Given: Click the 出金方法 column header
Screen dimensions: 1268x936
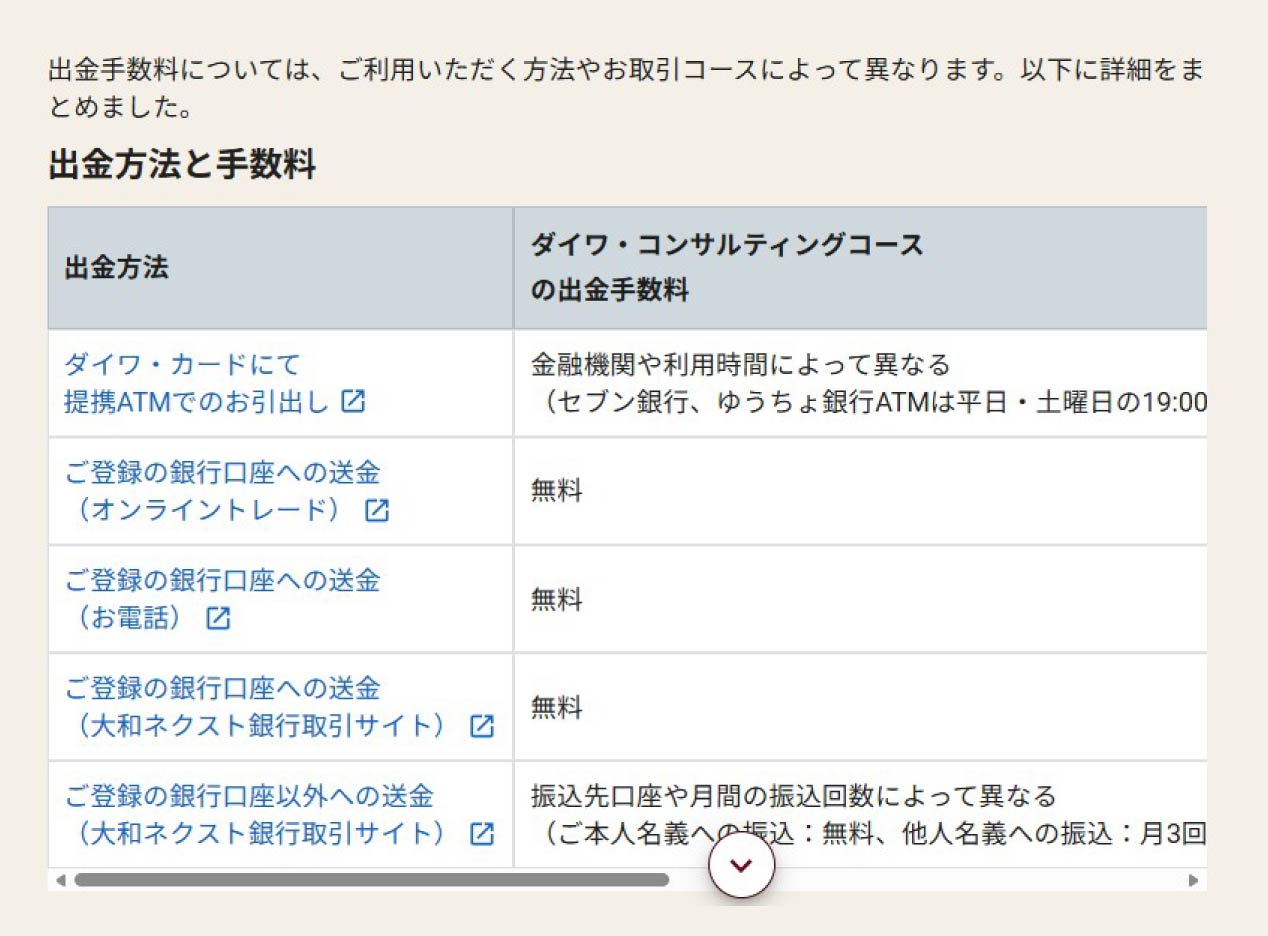Looking at the screenshot, I should click(117, 268).
